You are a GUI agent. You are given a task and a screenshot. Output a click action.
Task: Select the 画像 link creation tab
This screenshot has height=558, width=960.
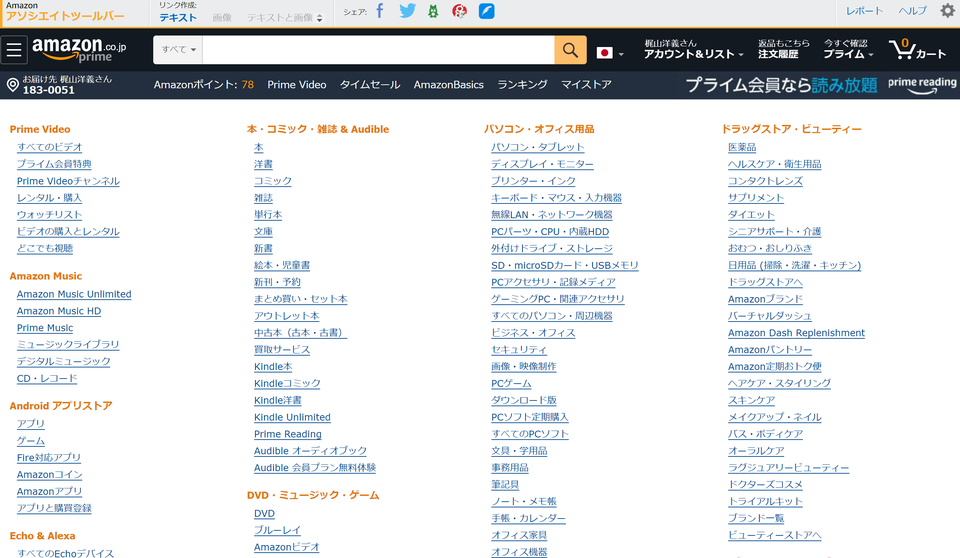[x=222, y=18]
